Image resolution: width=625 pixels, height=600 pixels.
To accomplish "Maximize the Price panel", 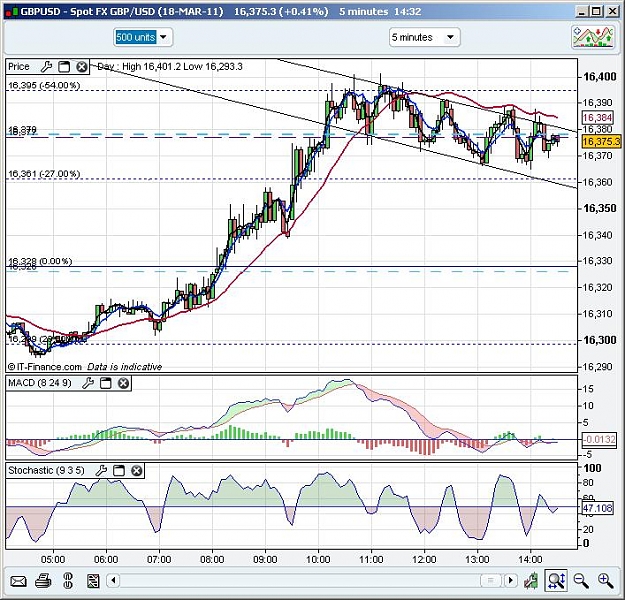I will pyautogui.click(x=64, y=67).
